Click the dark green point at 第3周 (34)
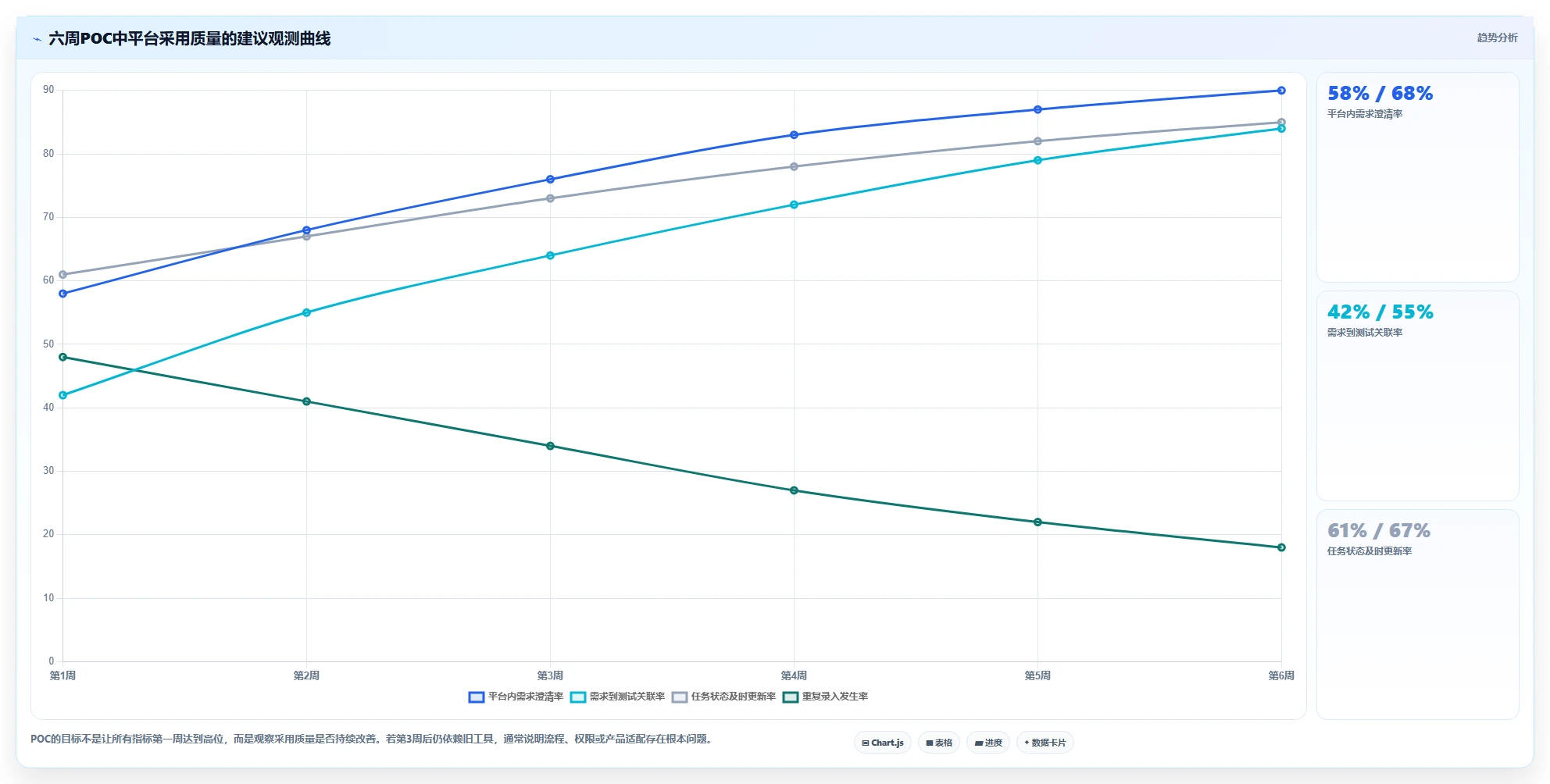Screen dimensions: 1550x784 pyautogui.click(x=550, y=446)
